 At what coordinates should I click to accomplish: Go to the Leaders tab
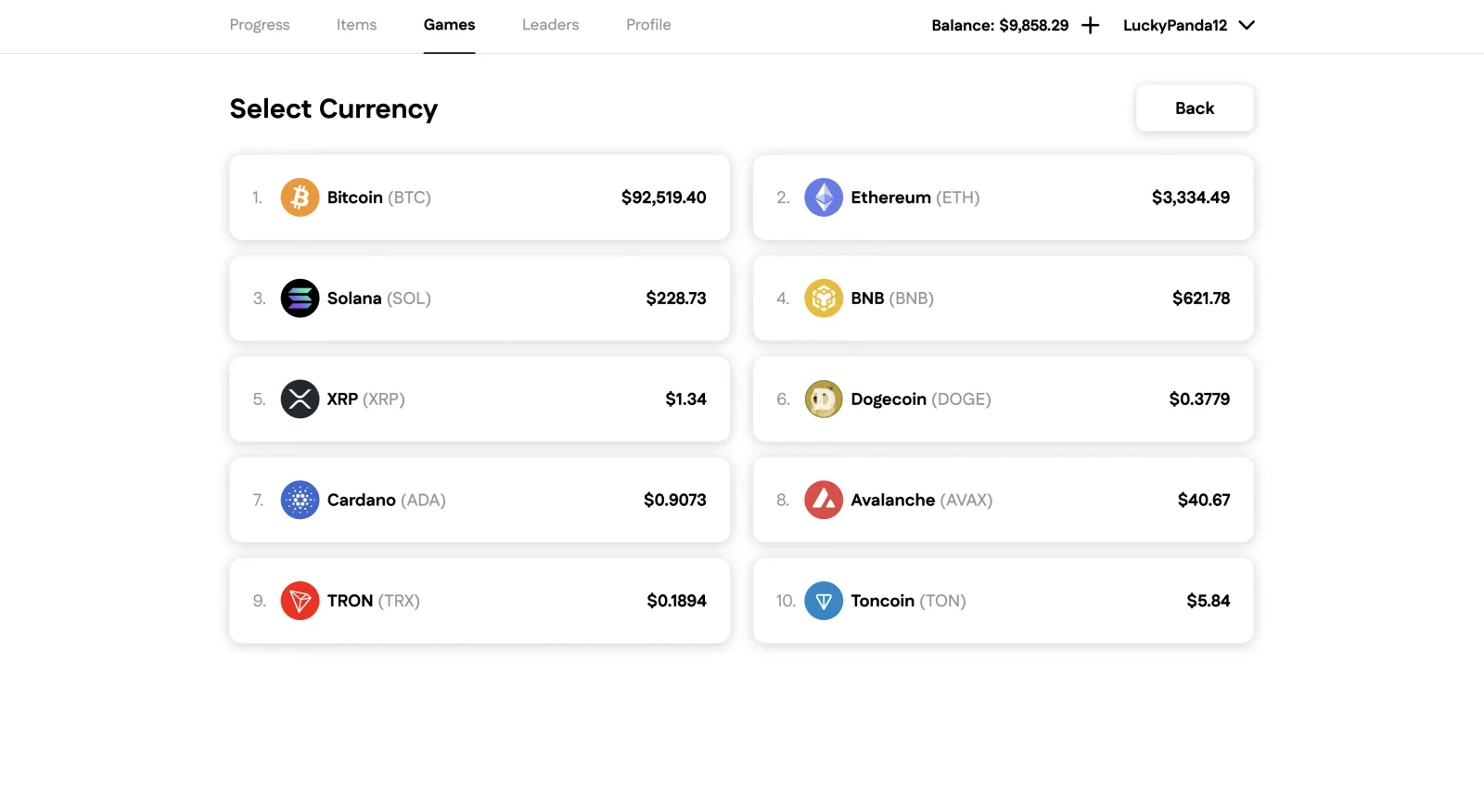coord(551,25)
